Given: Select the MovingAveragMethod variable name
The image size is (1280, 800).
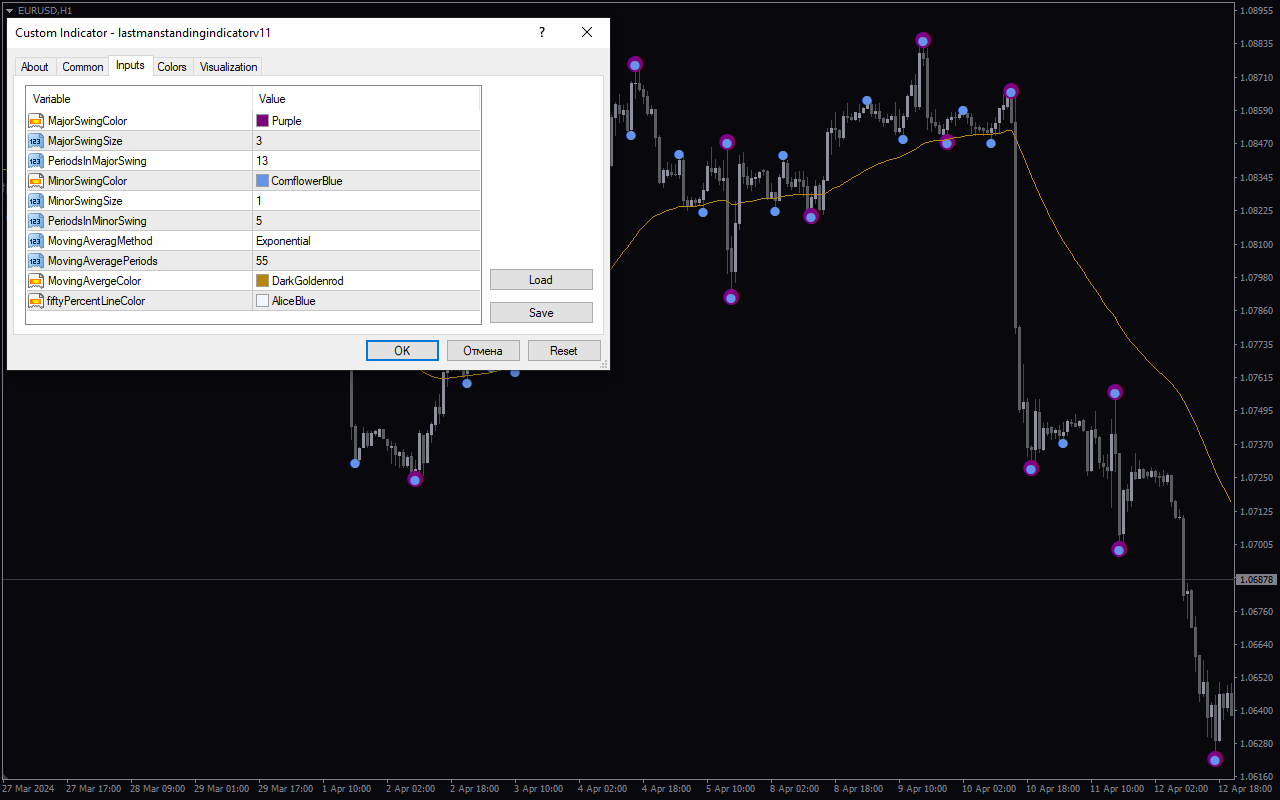Looking at the screenshot, I should click(100, 241).
